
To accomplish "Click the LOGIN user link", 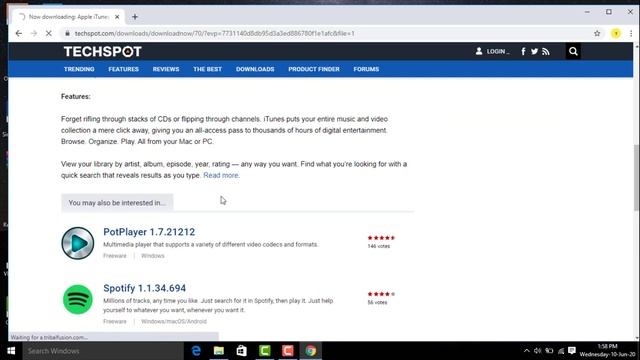I will pyautogui.click(x=492, y=51).
